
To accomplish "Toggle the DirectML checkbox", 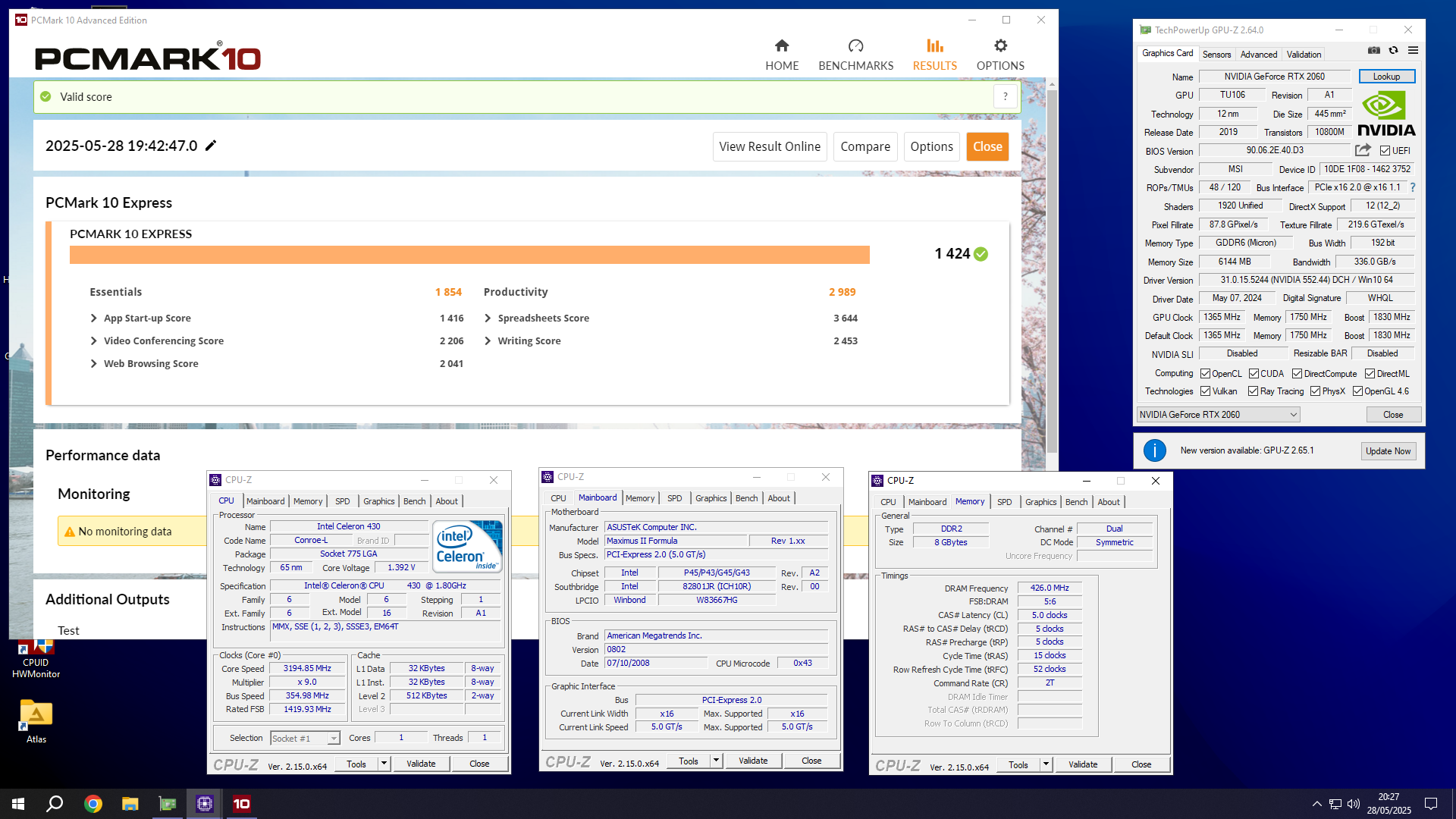I will coord(1370,374).
